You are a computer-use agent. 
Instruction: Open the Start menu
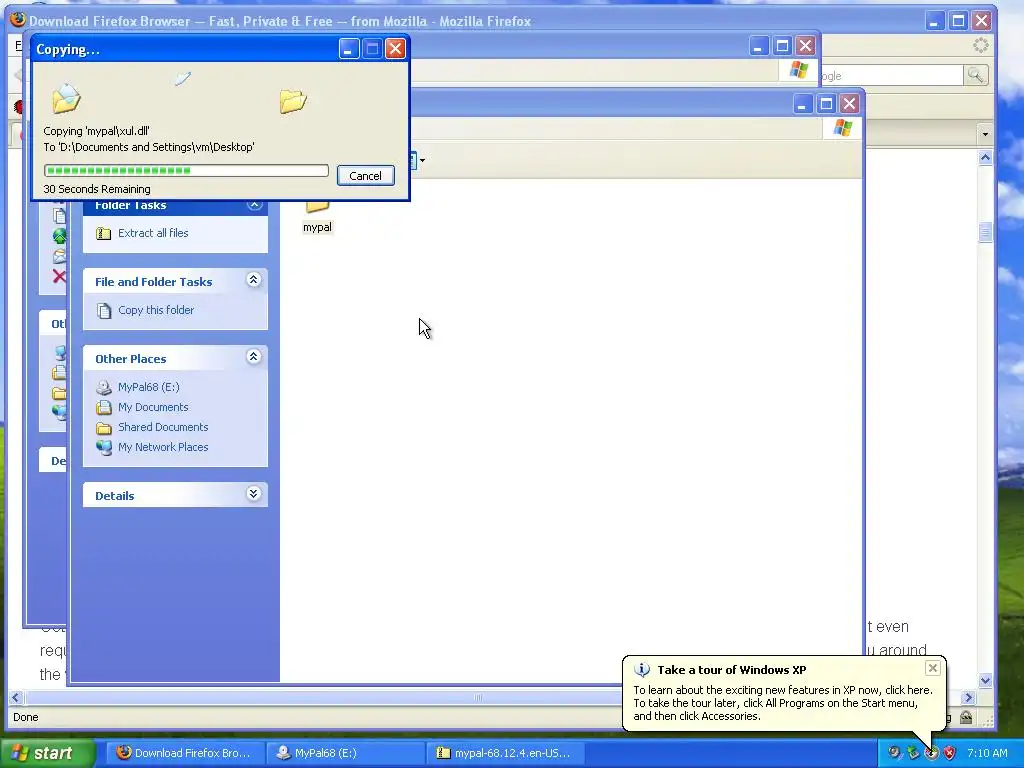(x=46, y=753)
